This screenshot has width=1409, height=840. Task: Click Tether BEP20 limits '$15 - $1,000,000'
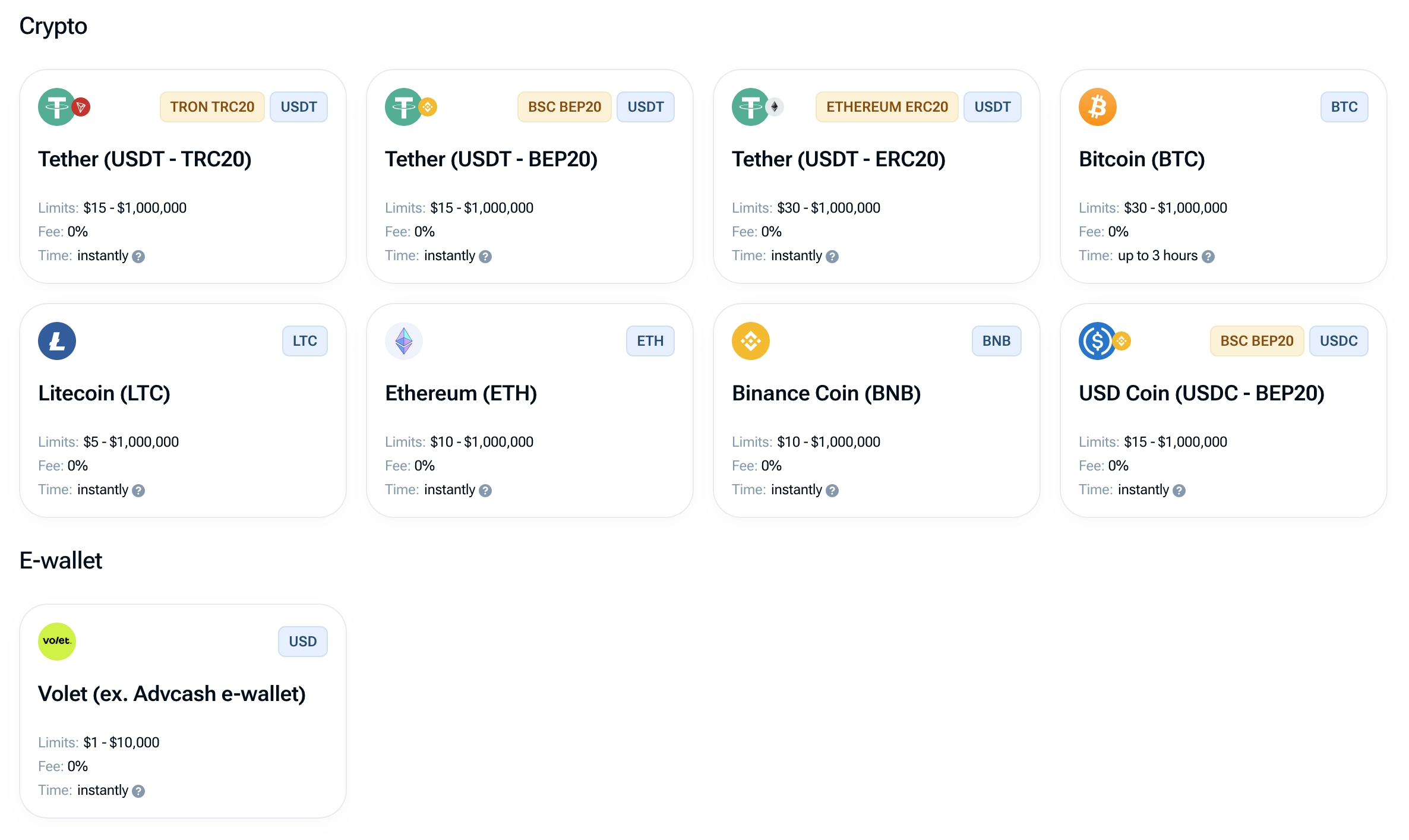point(482,208)
